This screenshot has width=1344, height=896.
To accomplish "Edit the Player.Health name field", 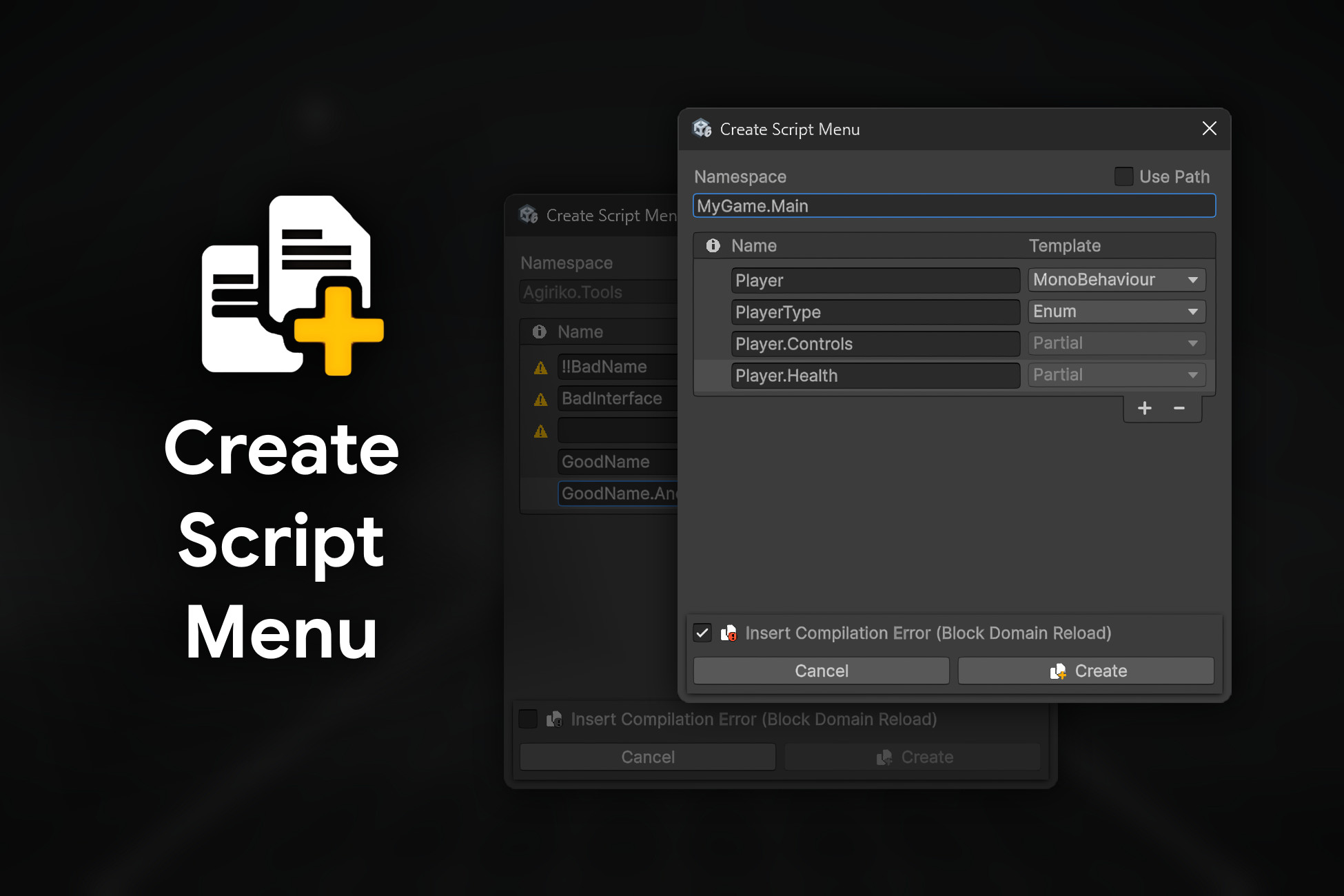I will (875, 376).
